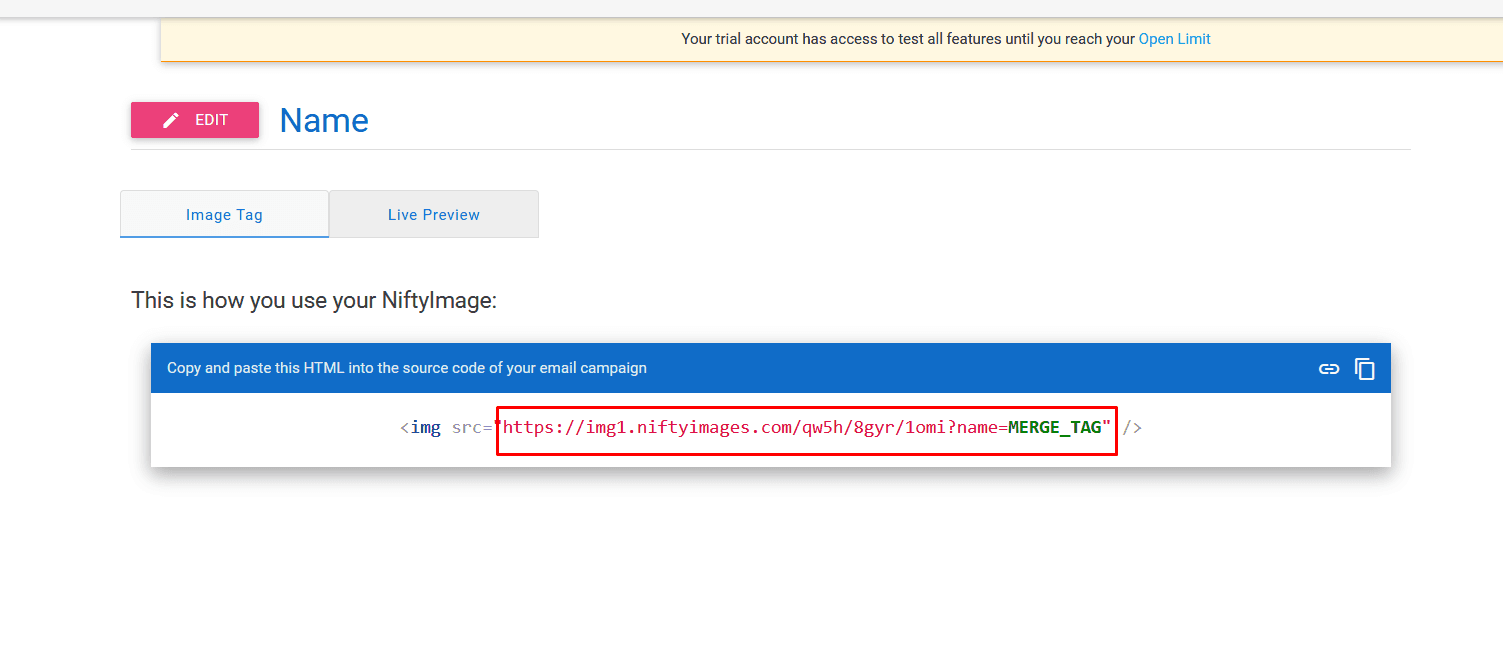This screenshot has height=659, width=1503.
Task: Click the closing /> of the image tag
Action: point(1132,428)
